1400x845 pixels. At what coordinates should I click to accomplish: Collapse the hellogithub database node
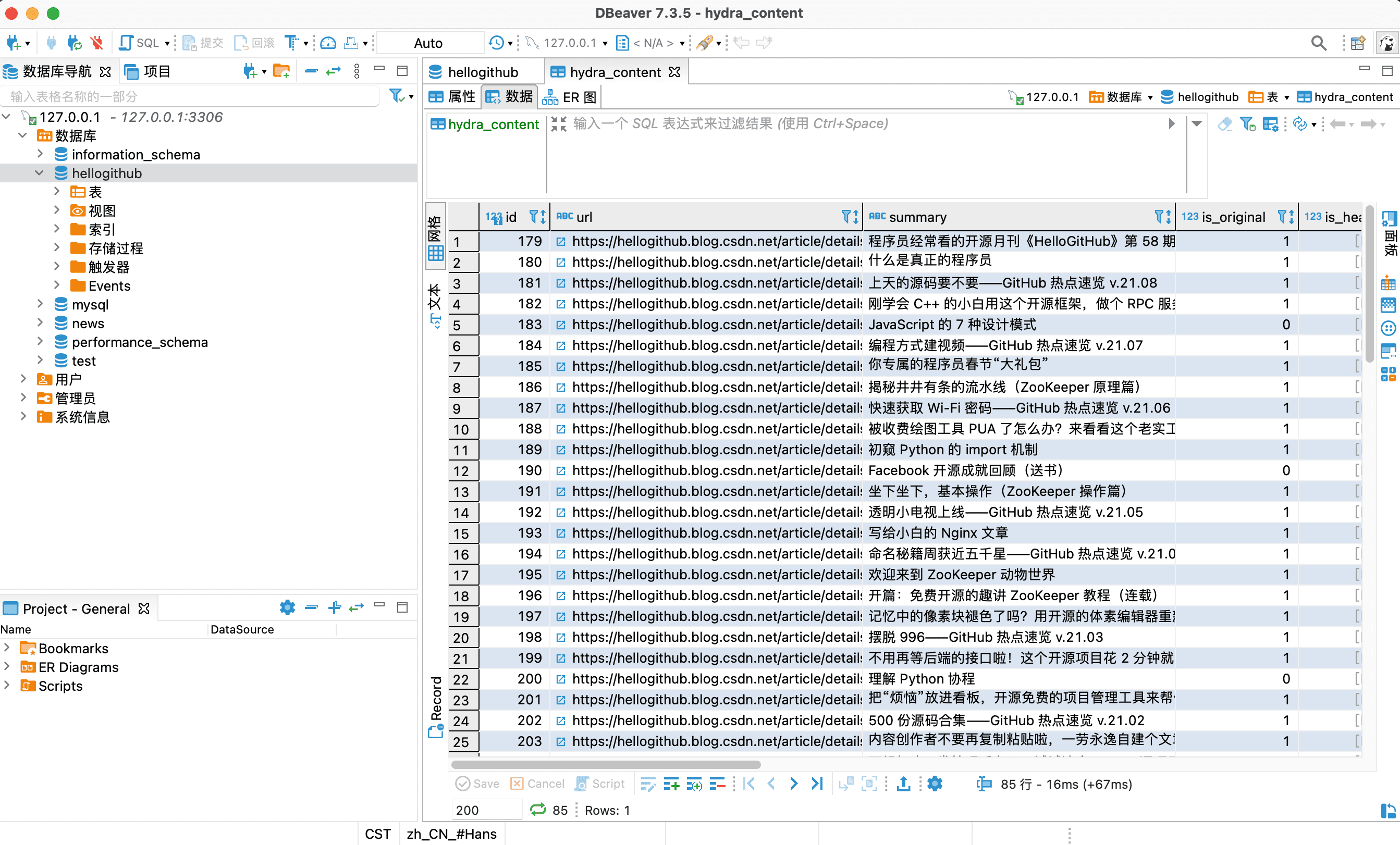coord(40,173)
